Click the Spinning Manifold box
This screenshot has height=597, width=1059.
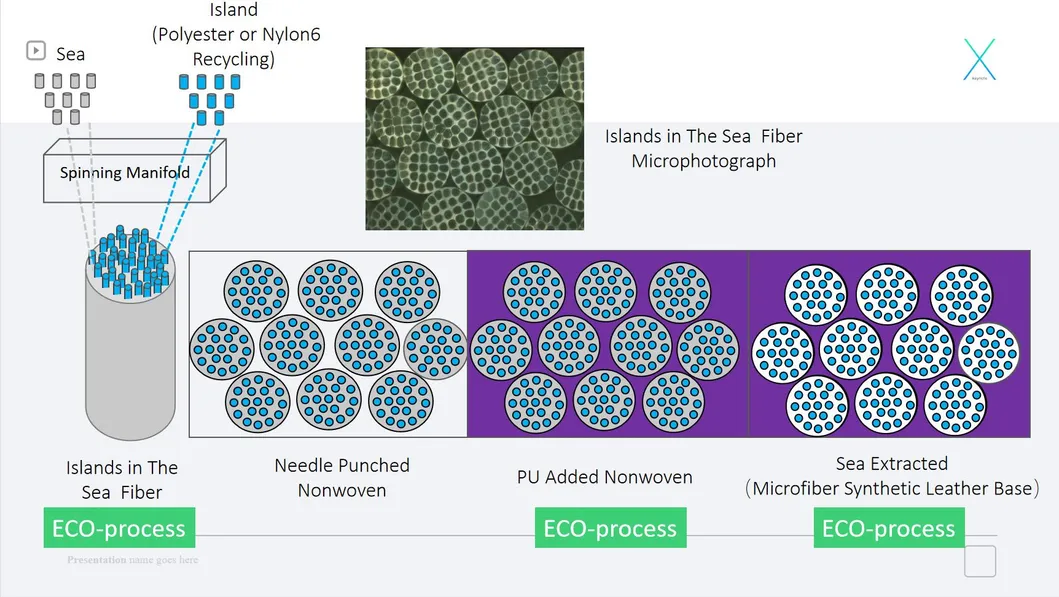125,173
